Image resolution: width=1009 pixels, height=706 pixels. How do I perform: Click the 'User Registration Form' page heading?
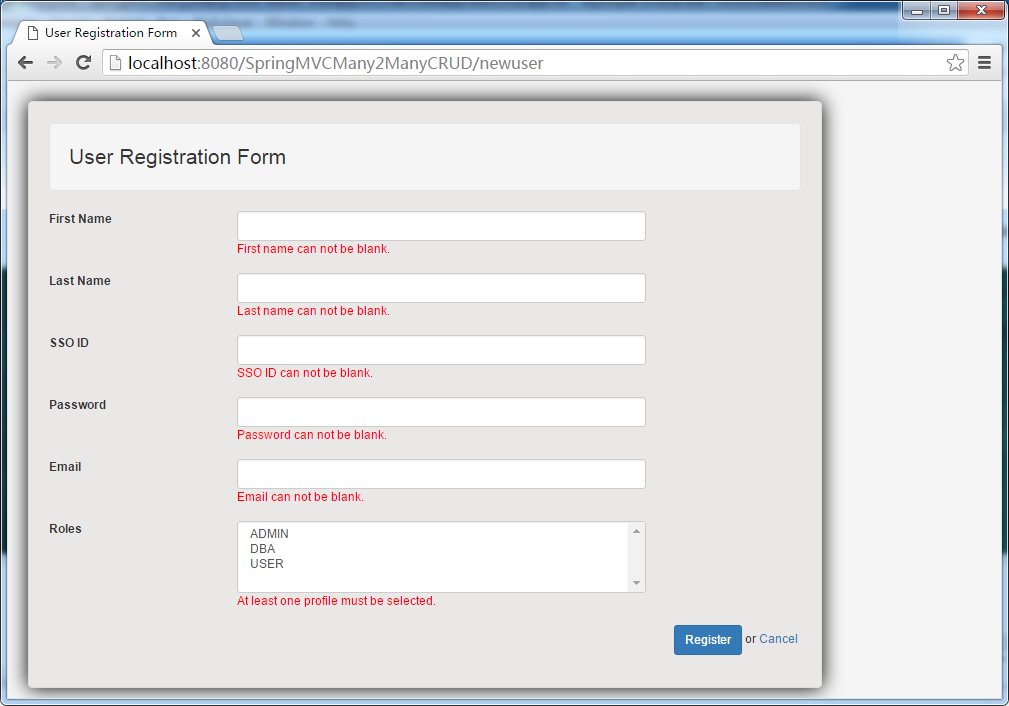[x=178, y=157]
